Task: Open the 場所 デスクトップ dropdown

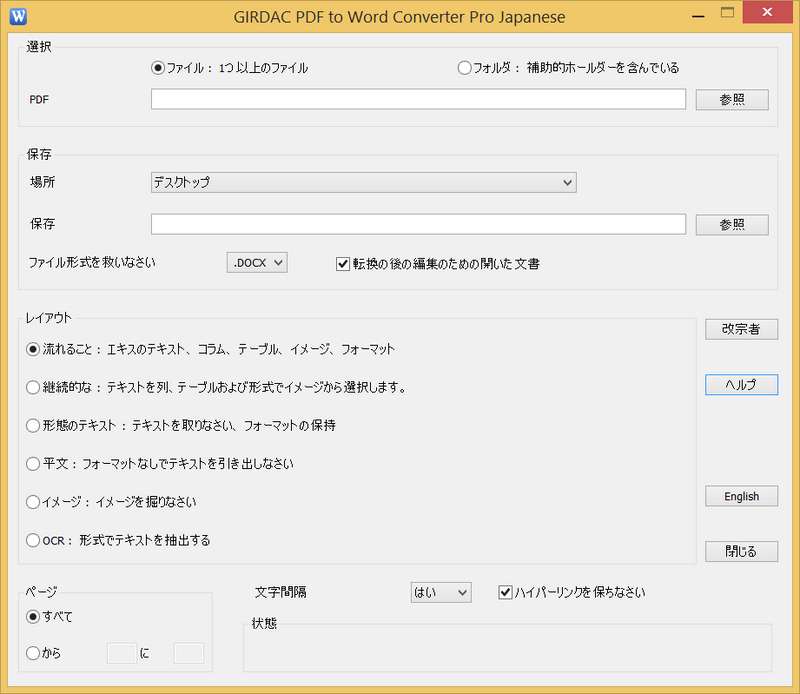Action: (x=362, y=182)
